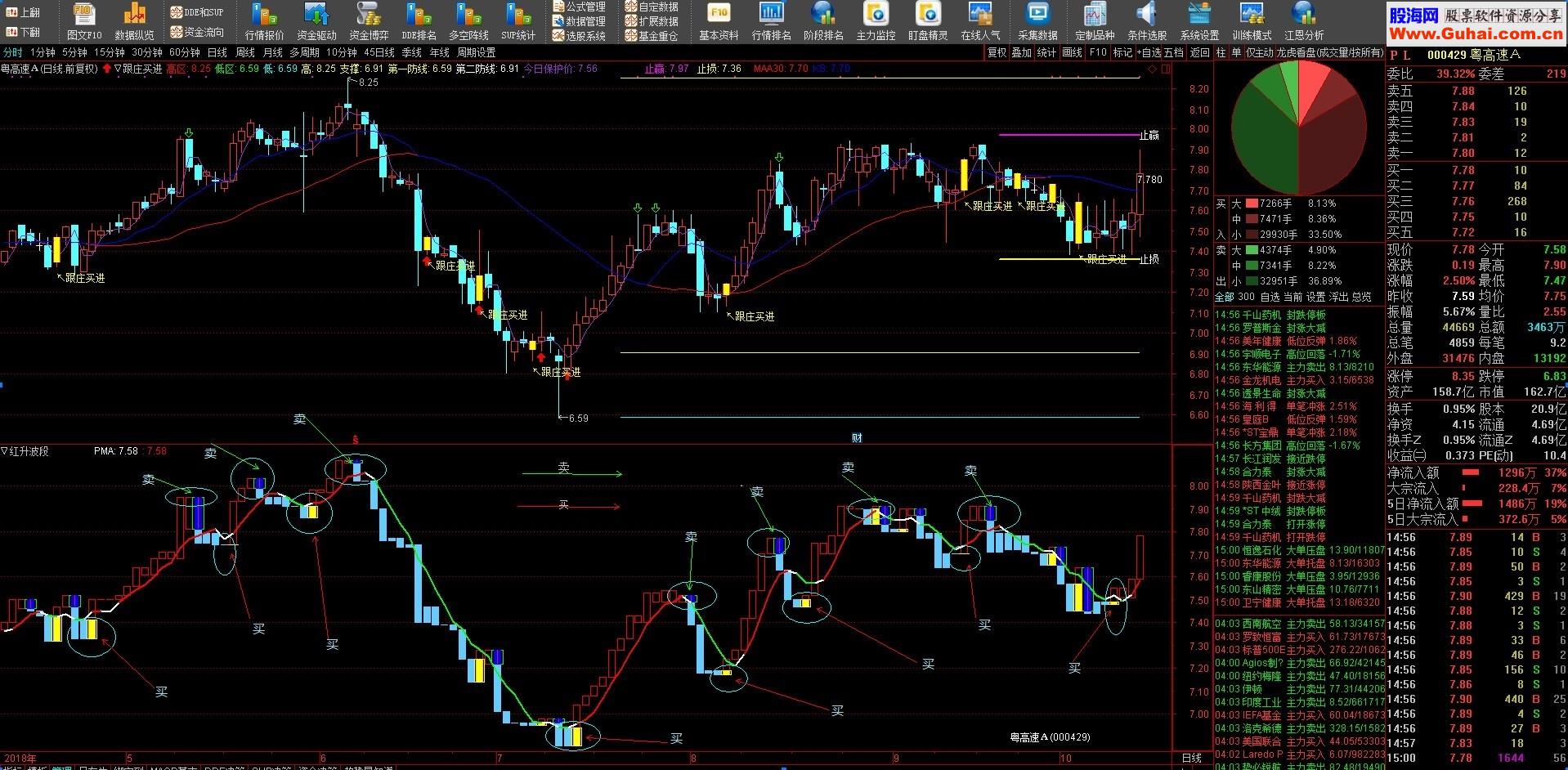Switch to 周线 weekly period

tap(245, 52)
